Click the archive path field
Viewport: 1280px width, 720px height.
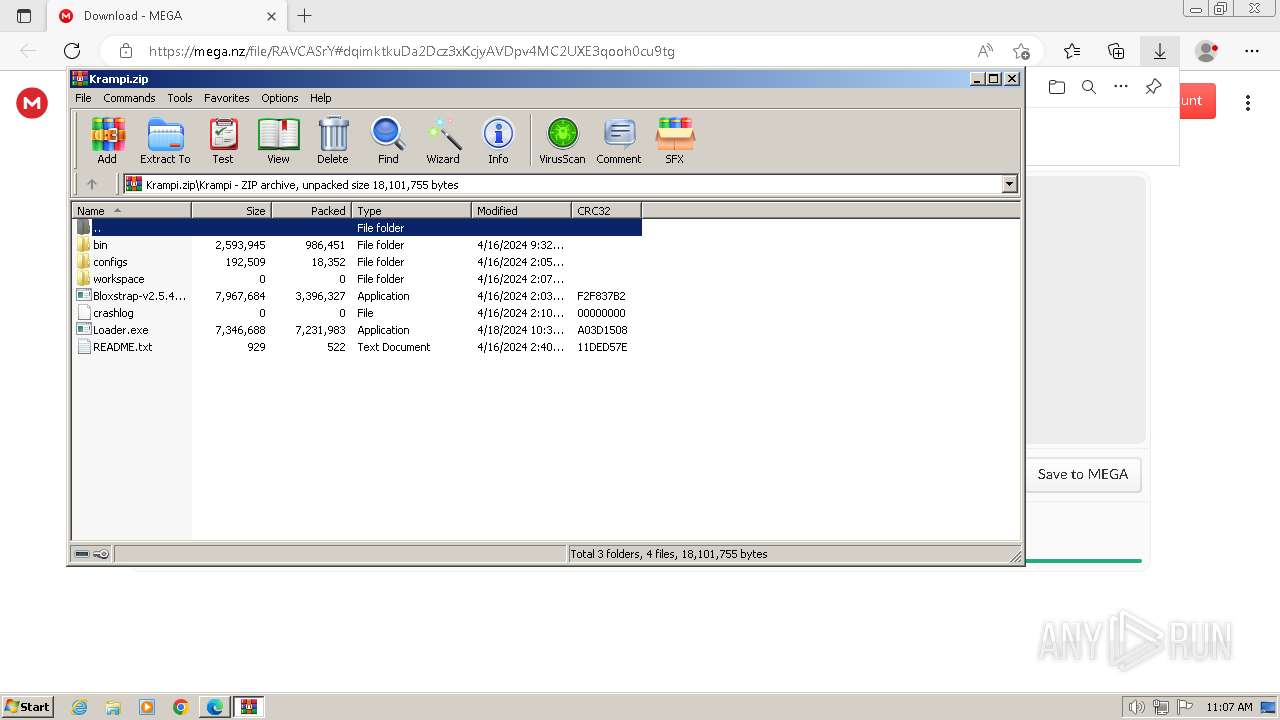562,184
